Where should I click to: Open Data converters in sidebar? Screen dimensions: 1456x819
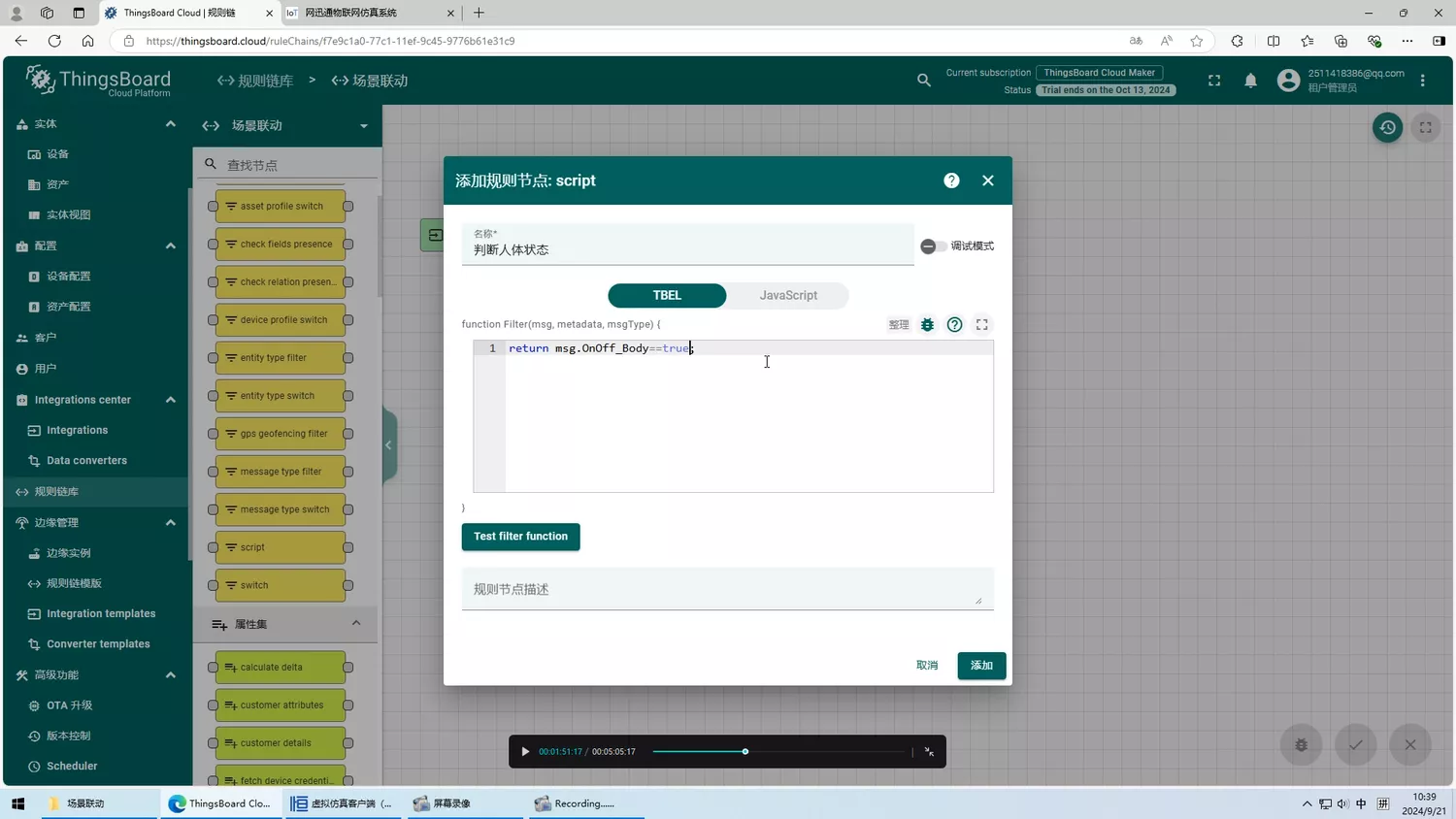pyautogui.click(x=86, y=461)
